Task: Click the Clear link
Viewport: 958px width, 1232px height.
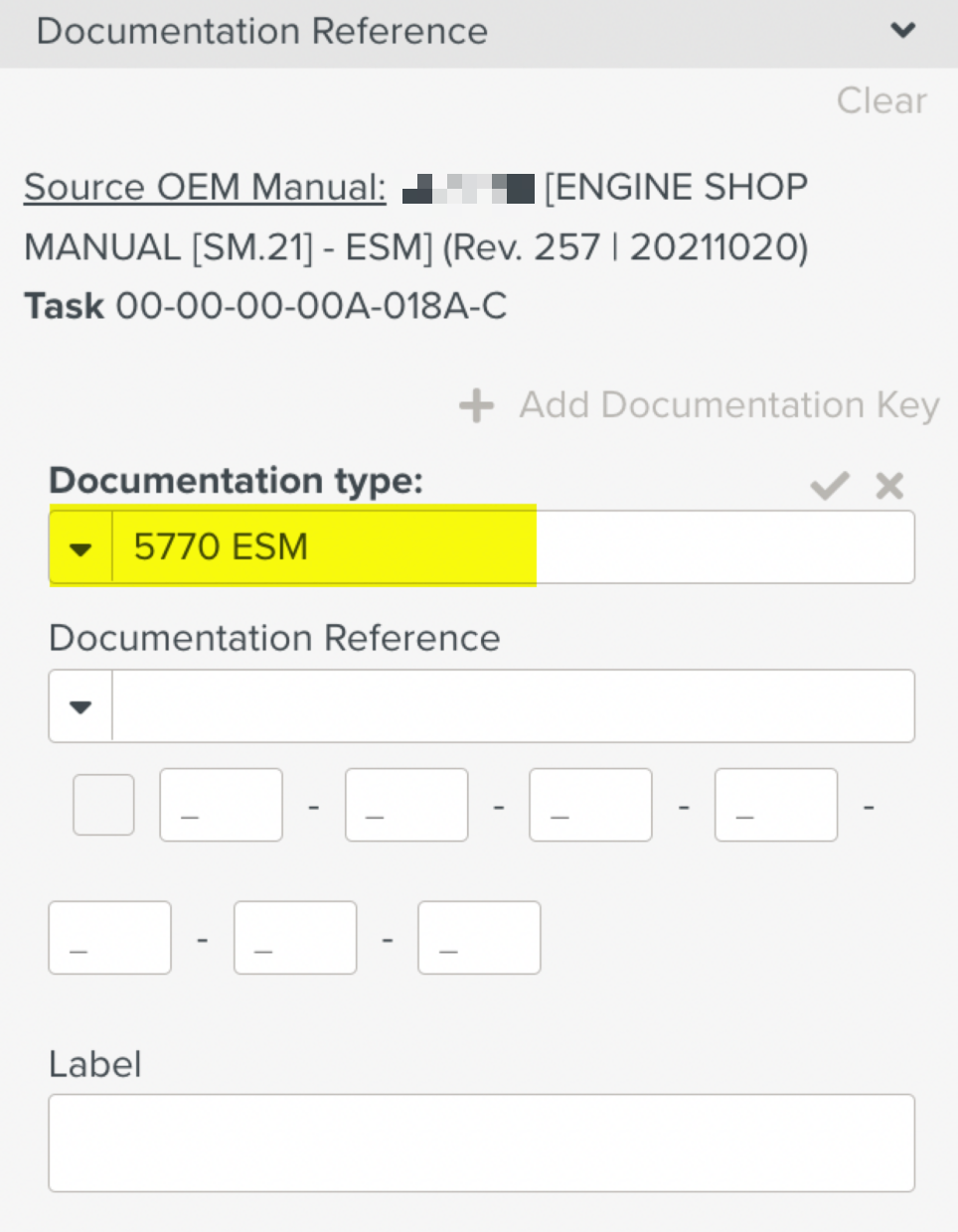Action: point(880,100)
